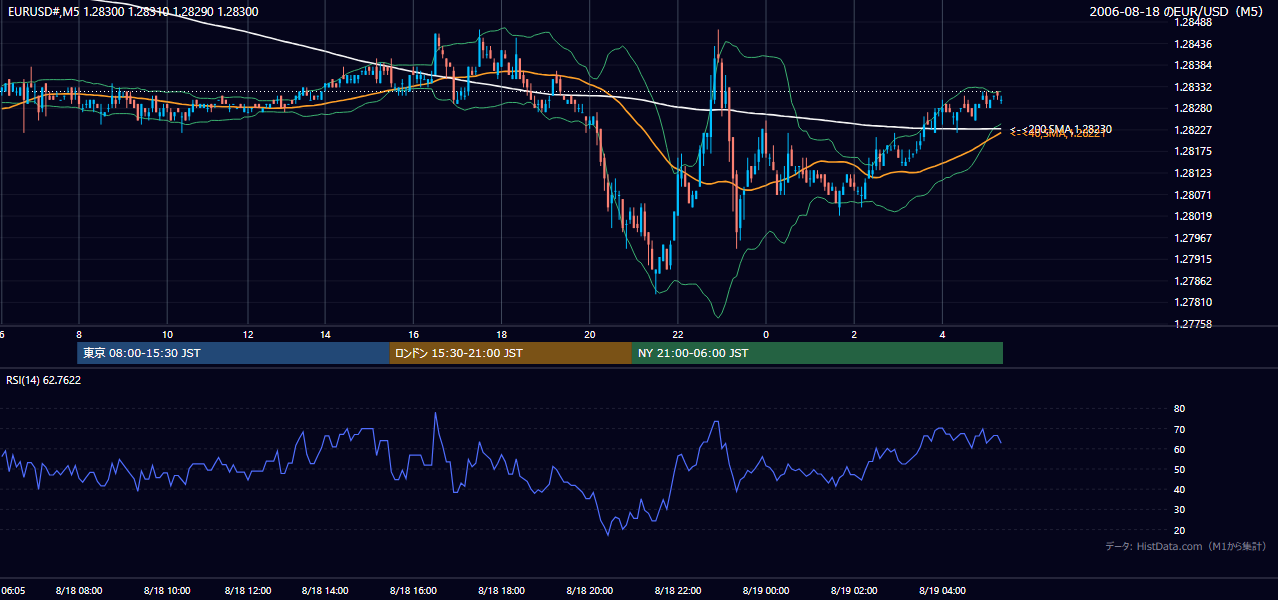Click price axis value 1.28384
Image resolution: width=1278 pixels, height=600 pixels.
coord(1194,65)
